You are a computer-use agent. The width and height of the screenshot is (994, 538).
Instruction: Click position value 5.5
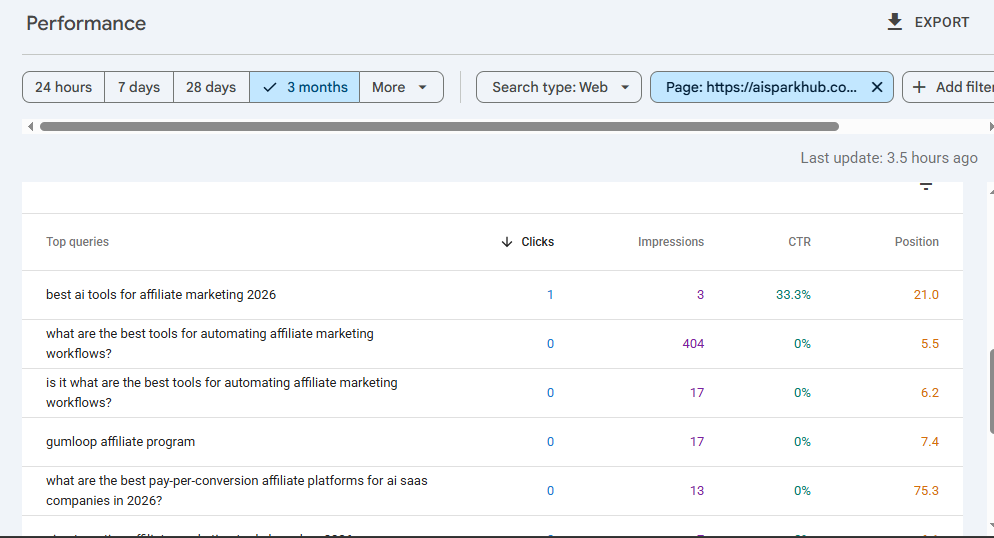(930, 343)
